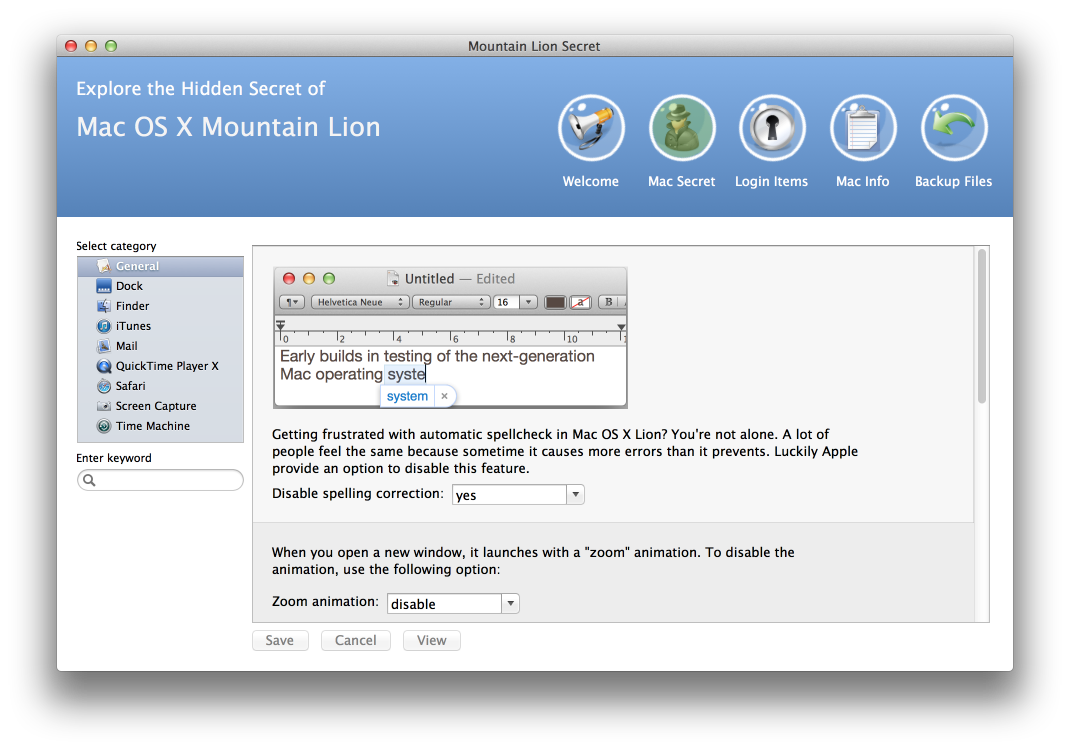Image resolution: width=1070 pixels, height=750 pixels.
Task: Click the 'Zoom animation:' label
Action: (x=325, y=601)
